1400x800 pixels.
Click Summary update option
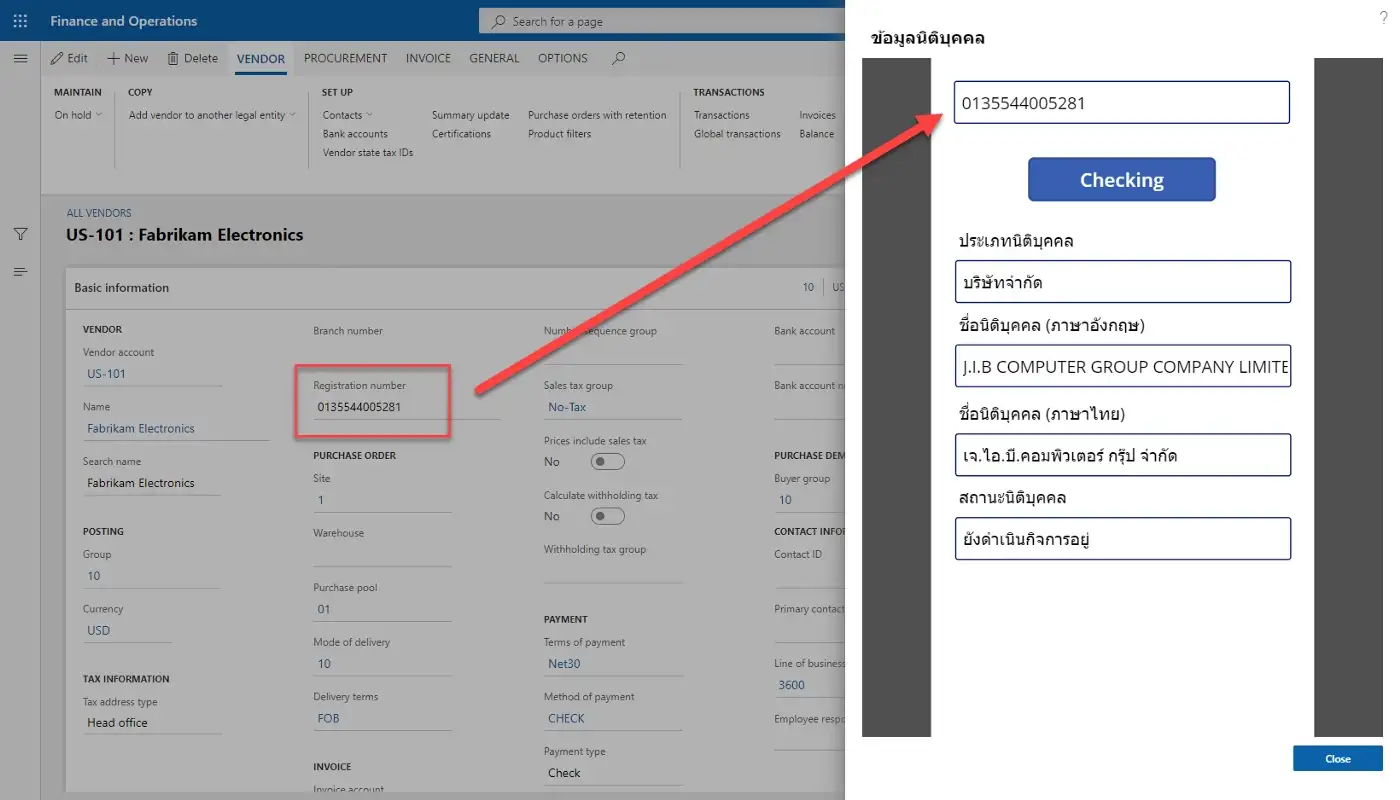tap(471, 115)
